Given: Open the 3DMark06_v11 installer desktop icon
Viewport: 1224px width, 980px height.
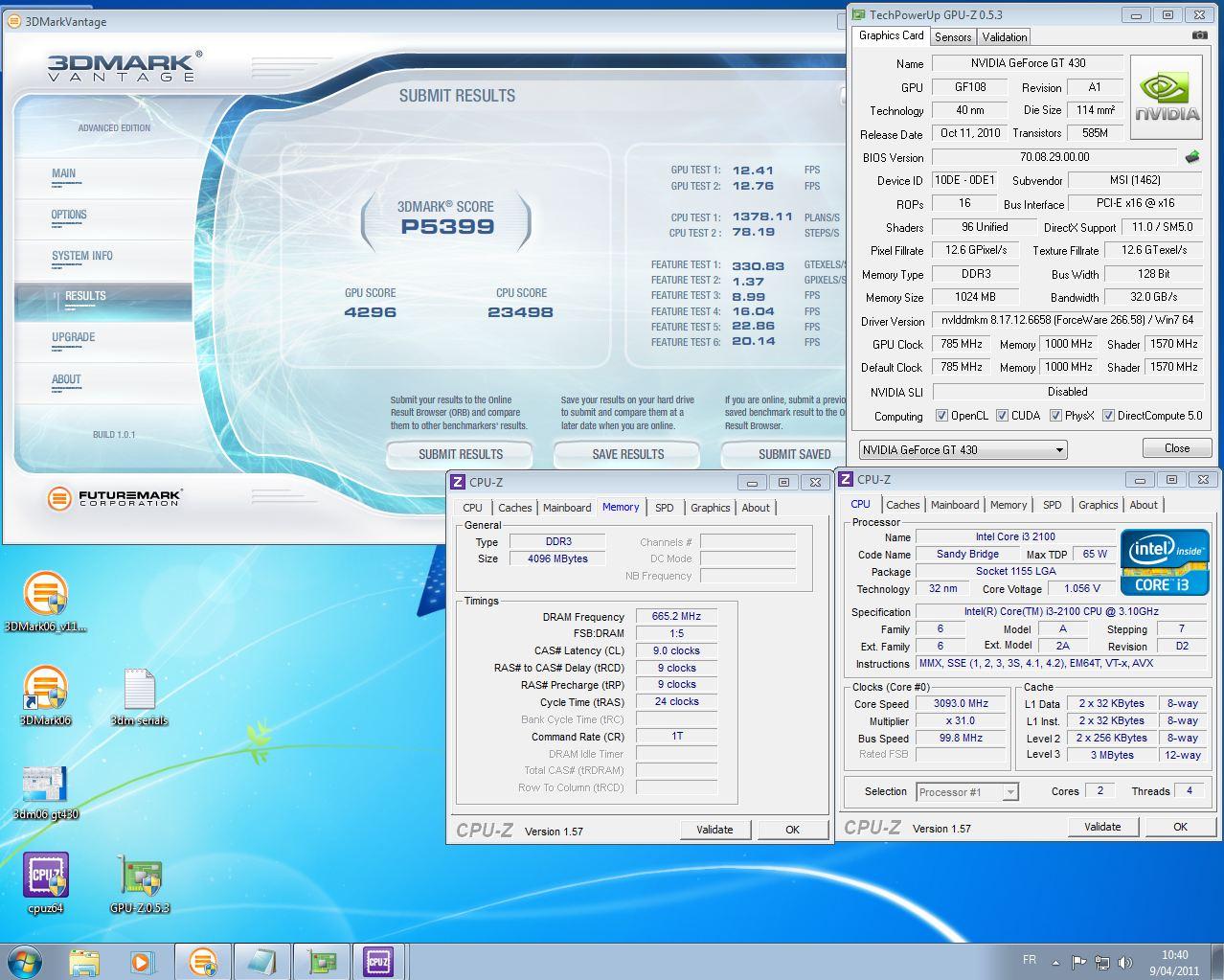Looking at the screenshot, I should click(x=45, y=601).
